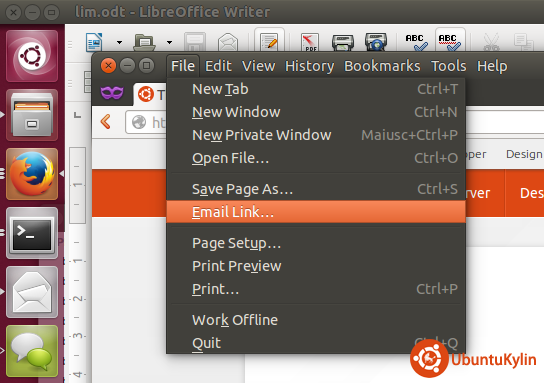
Task: Click Writer horizontal ruler tab-stop corner
Action: pyautogui.click(x=78, y=115)
